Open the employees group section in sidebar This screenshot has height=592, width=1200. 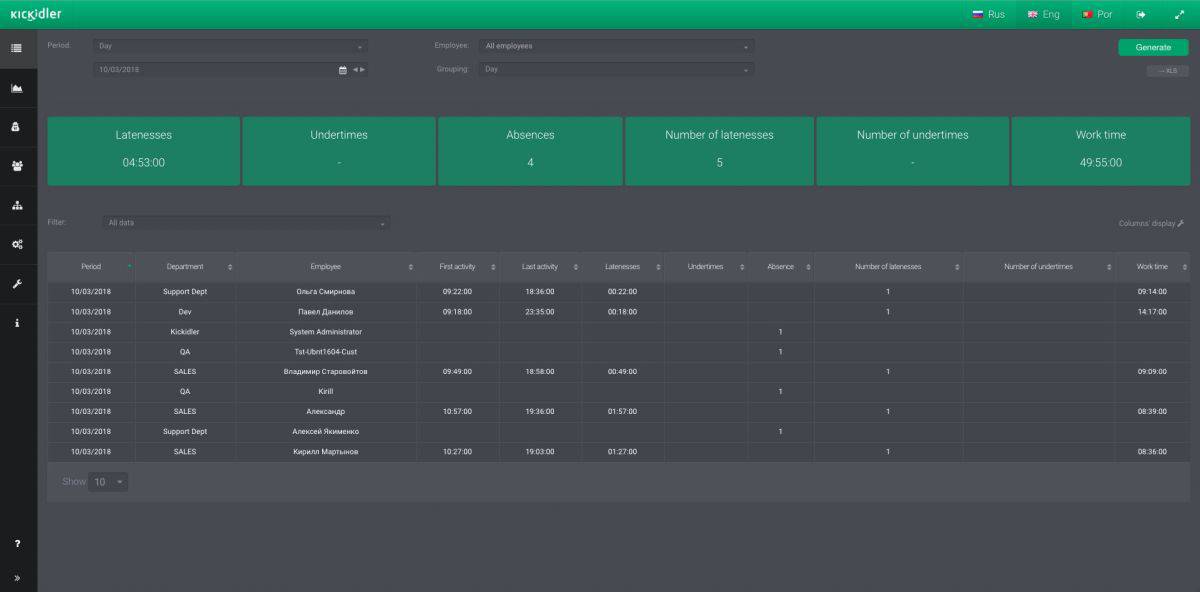18,166
